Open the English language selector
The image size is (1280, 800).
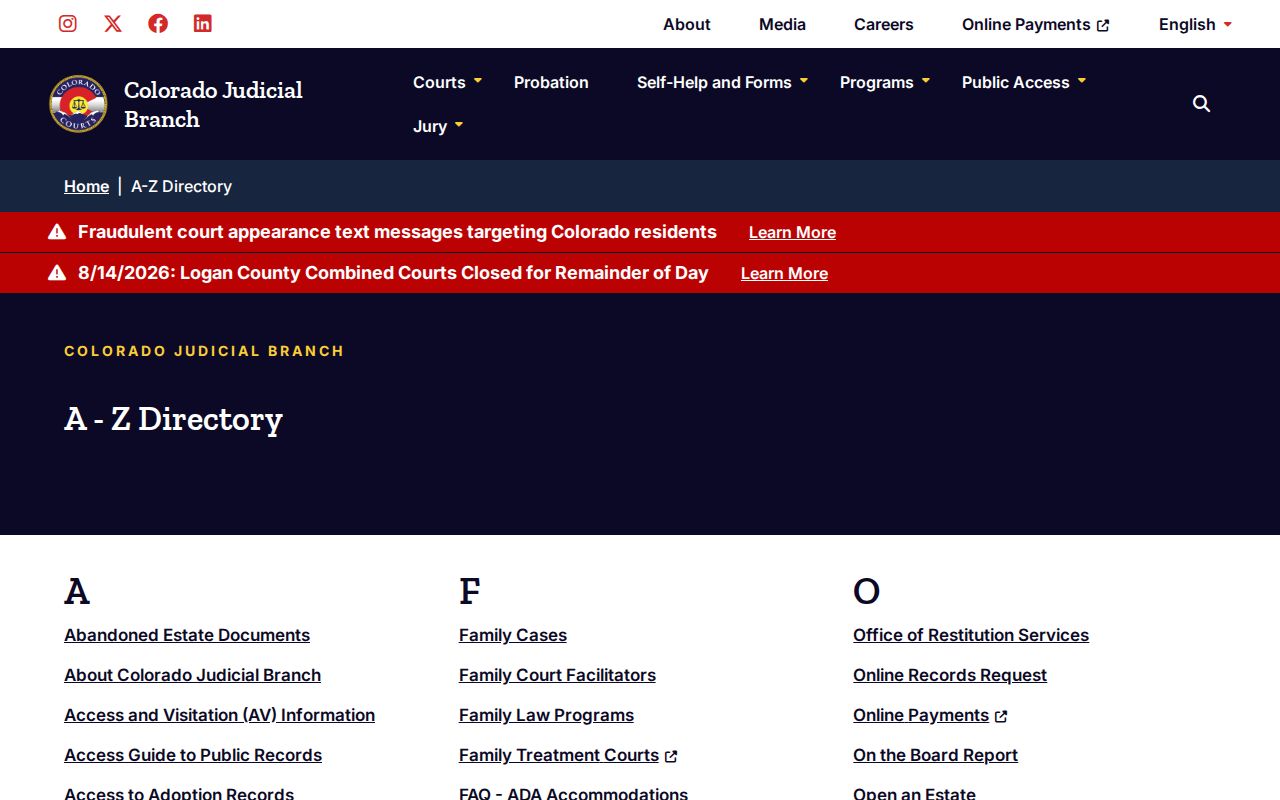point(1195,24)
